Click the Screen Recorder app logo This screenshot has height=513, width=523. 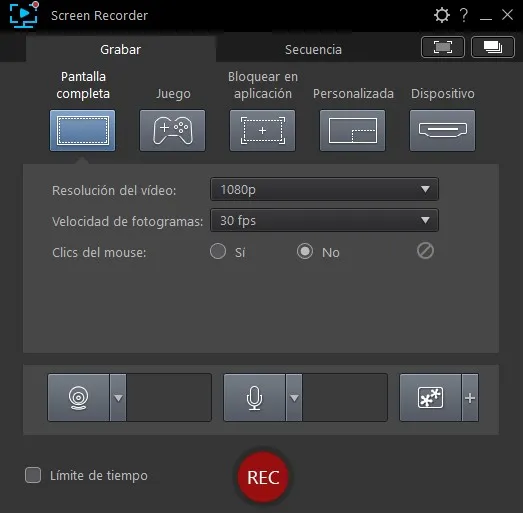(24, 15)
